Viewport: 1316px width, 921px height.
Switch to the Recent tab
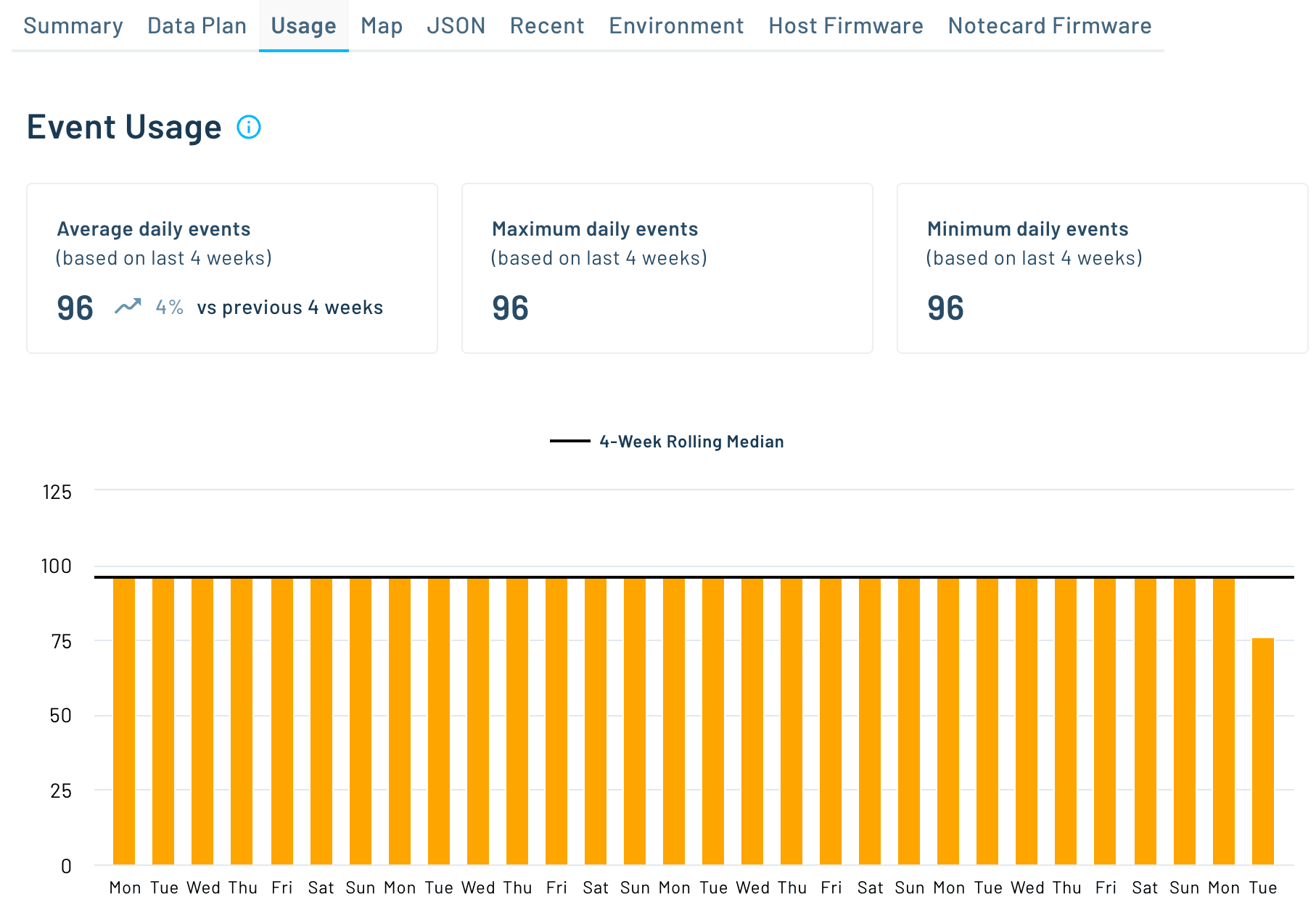pos(547,26)
